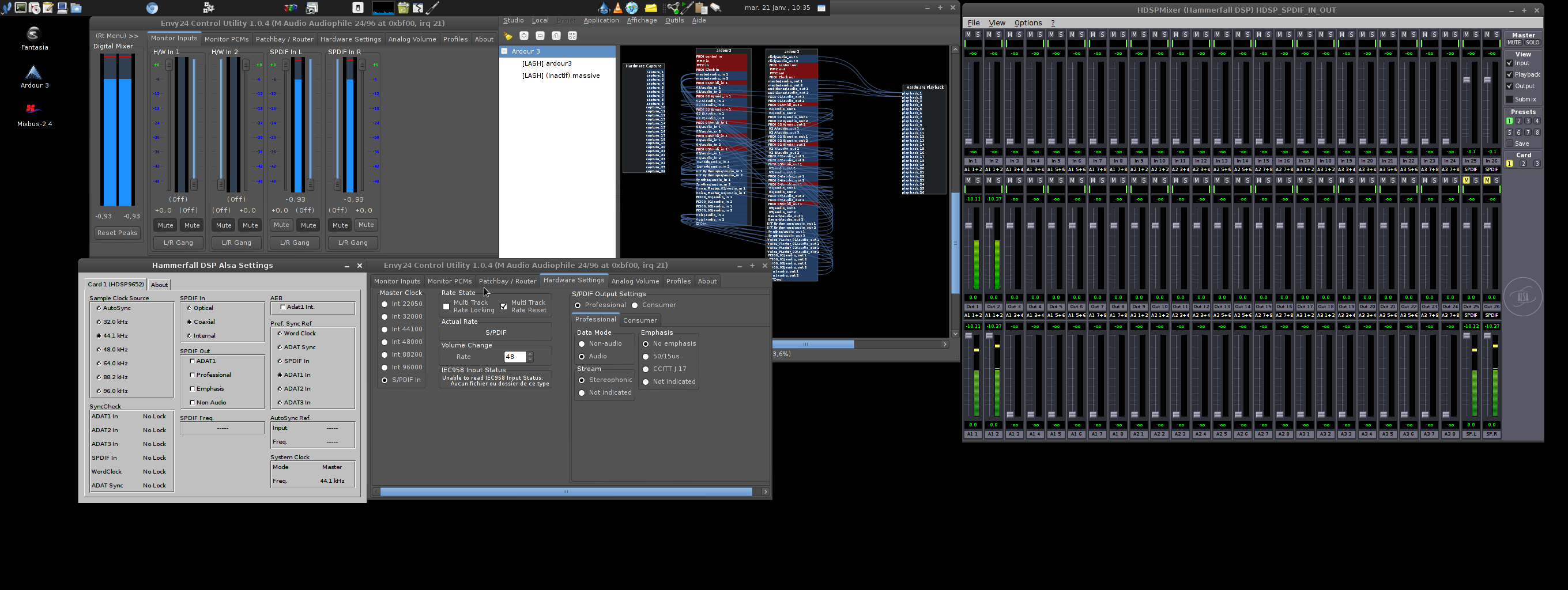Select Consumer S/PDIF output radio button
Viewport: 1568px width, 590px height.
635,305
